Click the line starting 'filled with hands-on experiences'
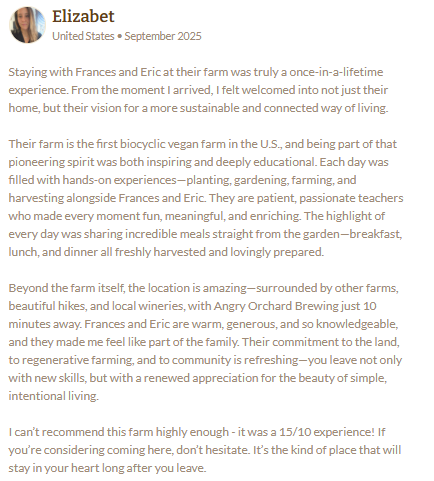The image size is (434, 481). pos(182,180)
